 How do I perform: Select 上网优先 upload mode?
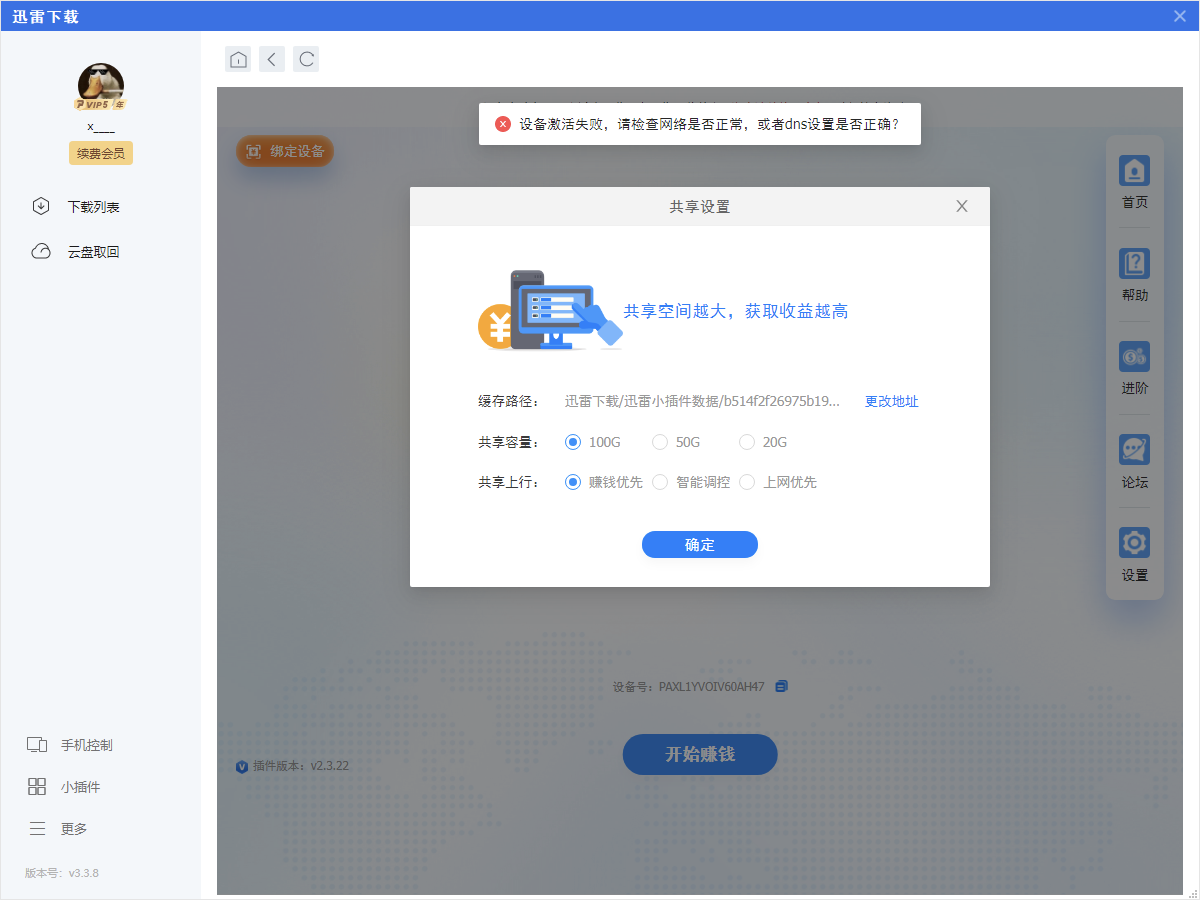pos(778,482)
